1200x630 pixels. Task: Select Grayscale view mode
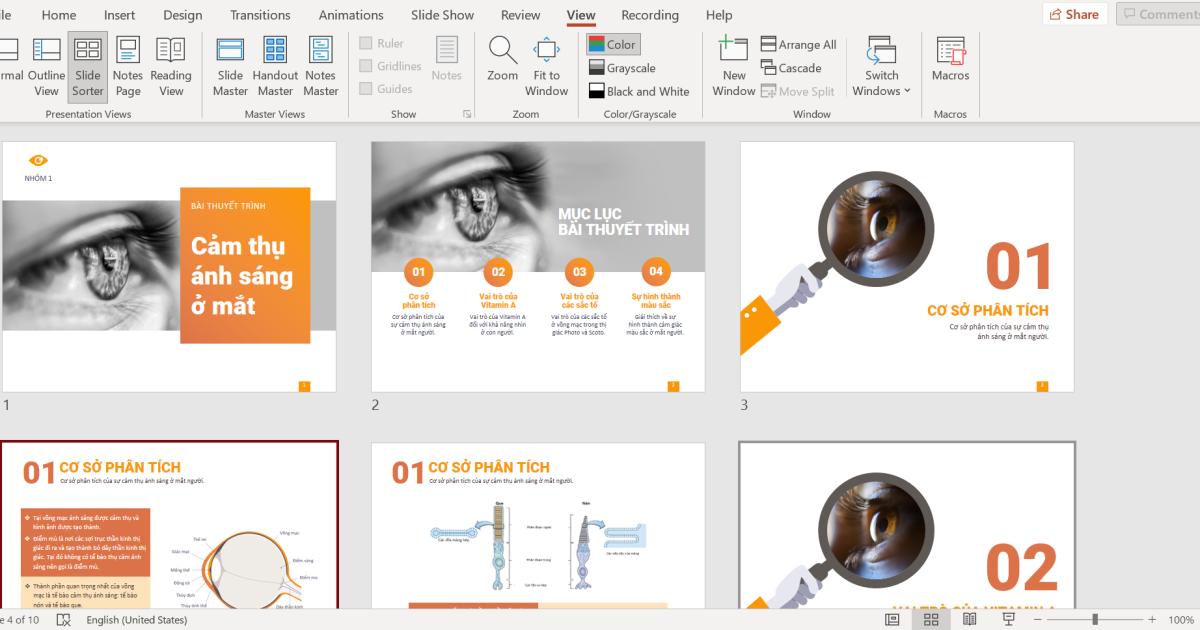[x=621, y=68]
